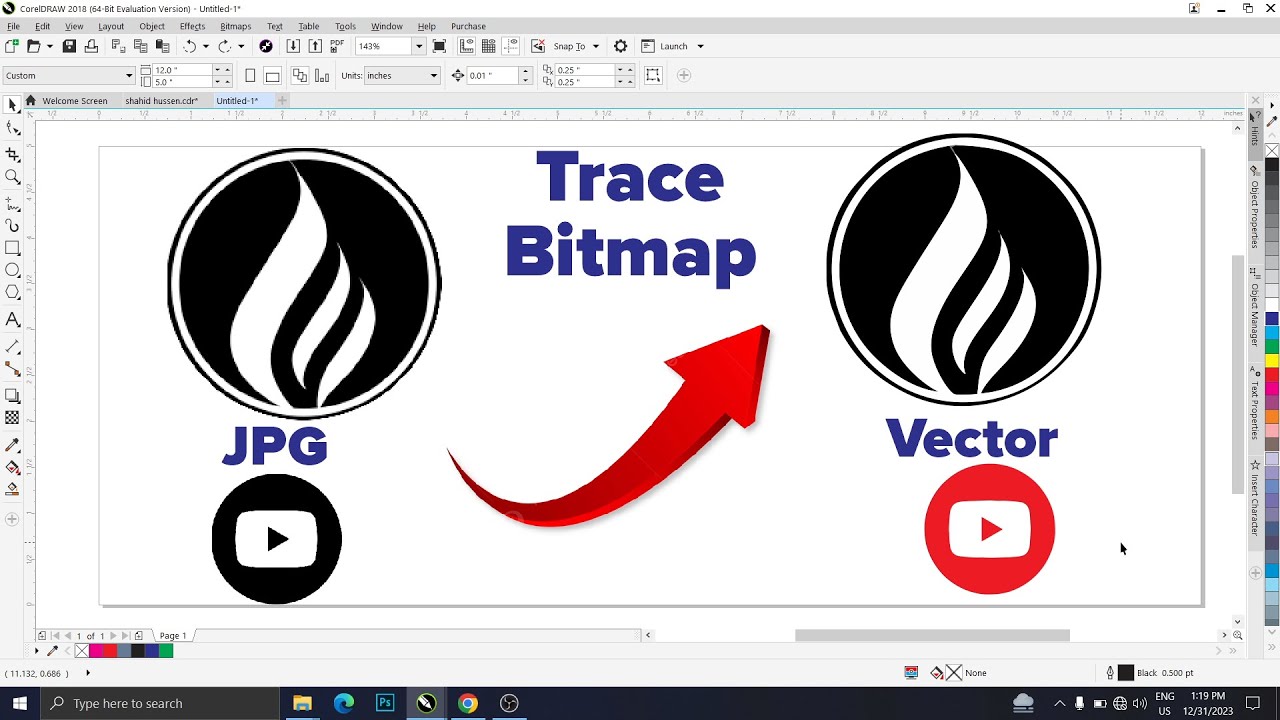Select the Ellipse tool
Image resolution: width=1280 pixels, height=720 pixels.
point(12,270)
